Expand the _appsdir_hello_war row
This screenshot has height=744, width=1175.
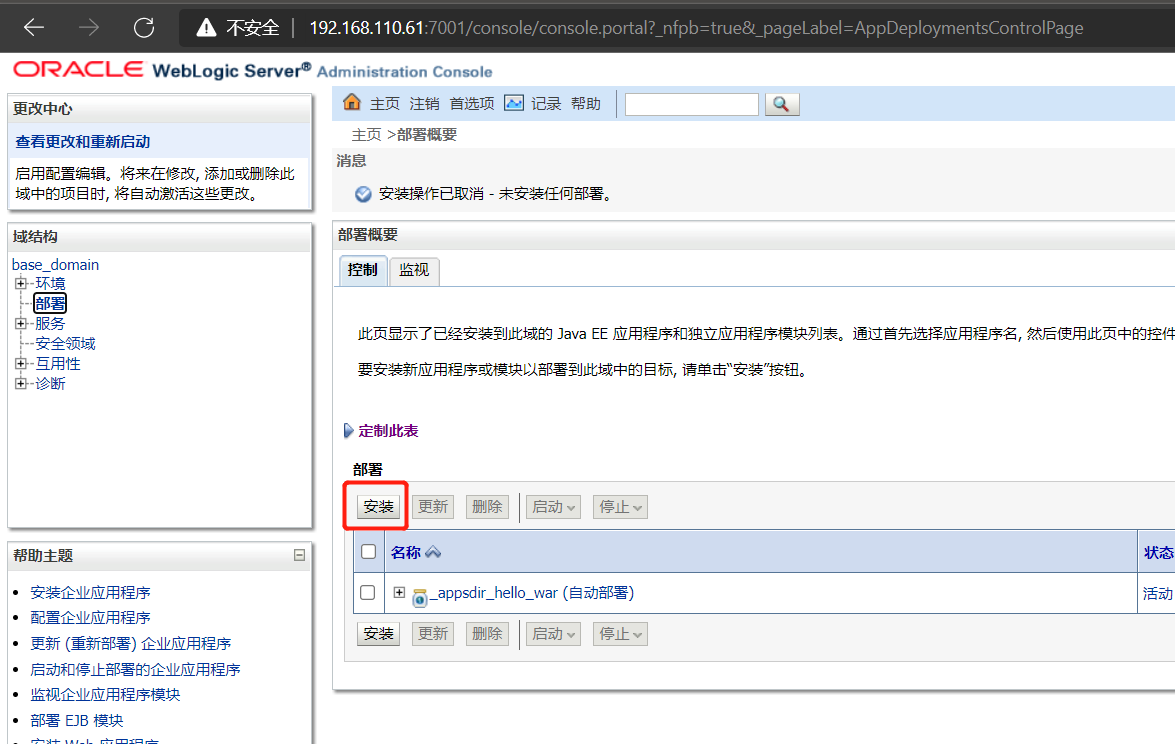point(399,593)
